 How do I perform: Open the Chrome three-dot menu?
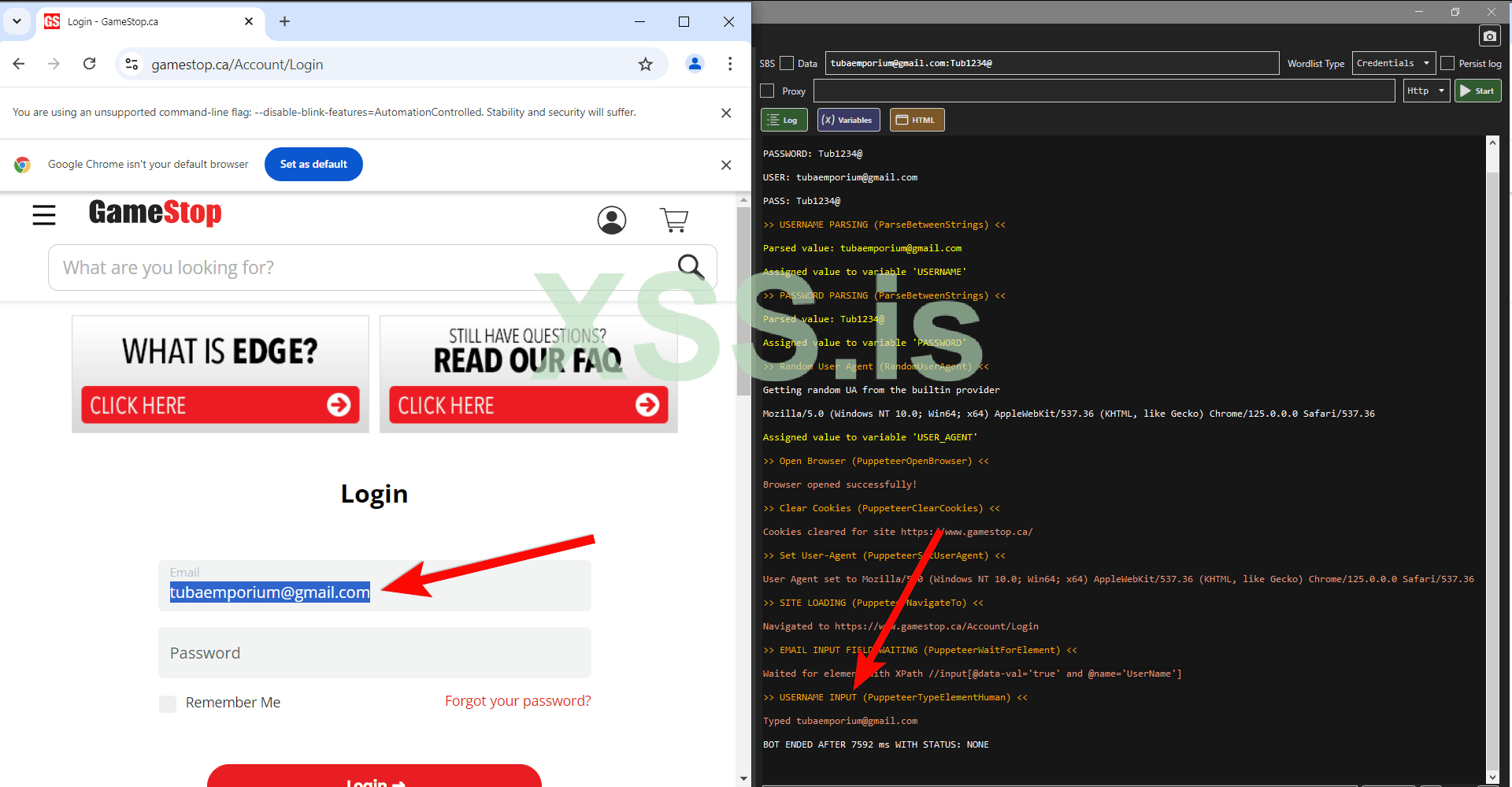pyautogui.click(x=730, y=64)
